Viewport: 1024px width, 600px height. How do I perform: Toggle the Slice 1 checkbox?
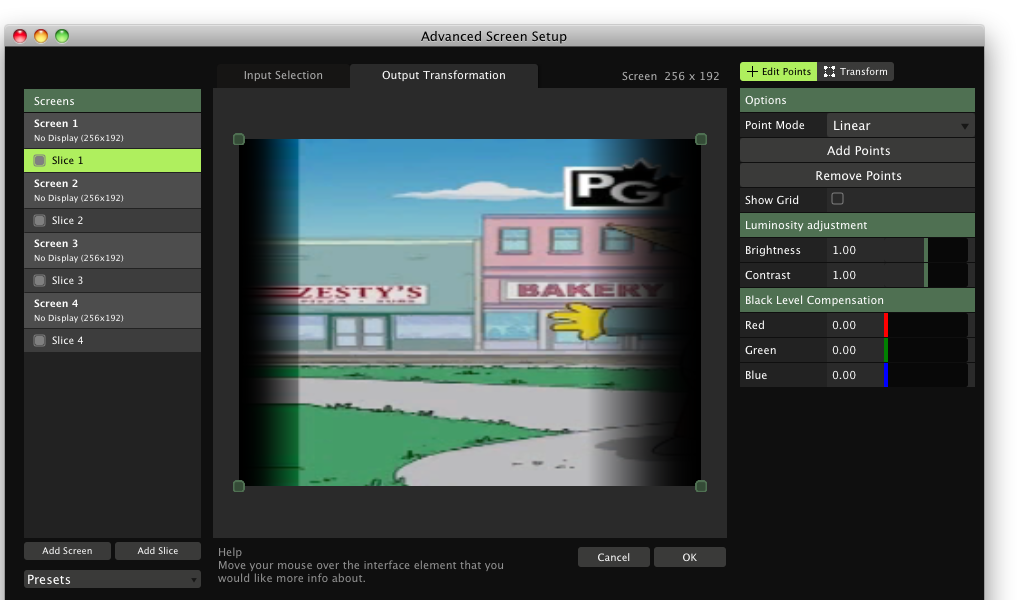[x=40, y=161]
